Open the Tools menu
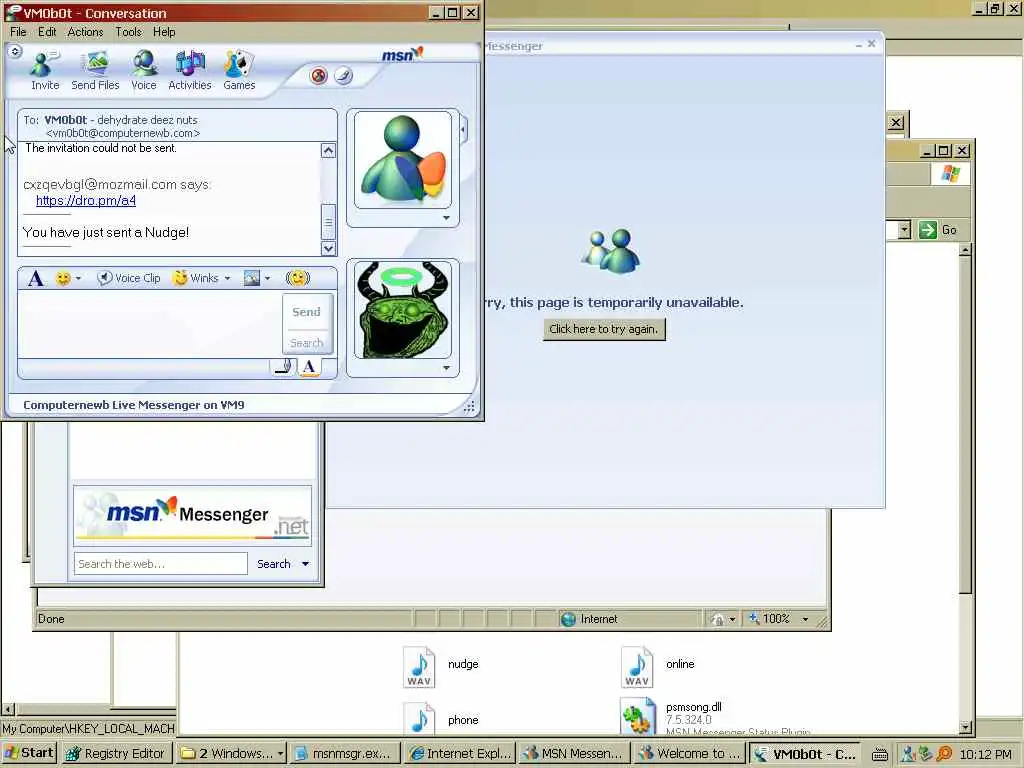 click(x=129, y=32)
